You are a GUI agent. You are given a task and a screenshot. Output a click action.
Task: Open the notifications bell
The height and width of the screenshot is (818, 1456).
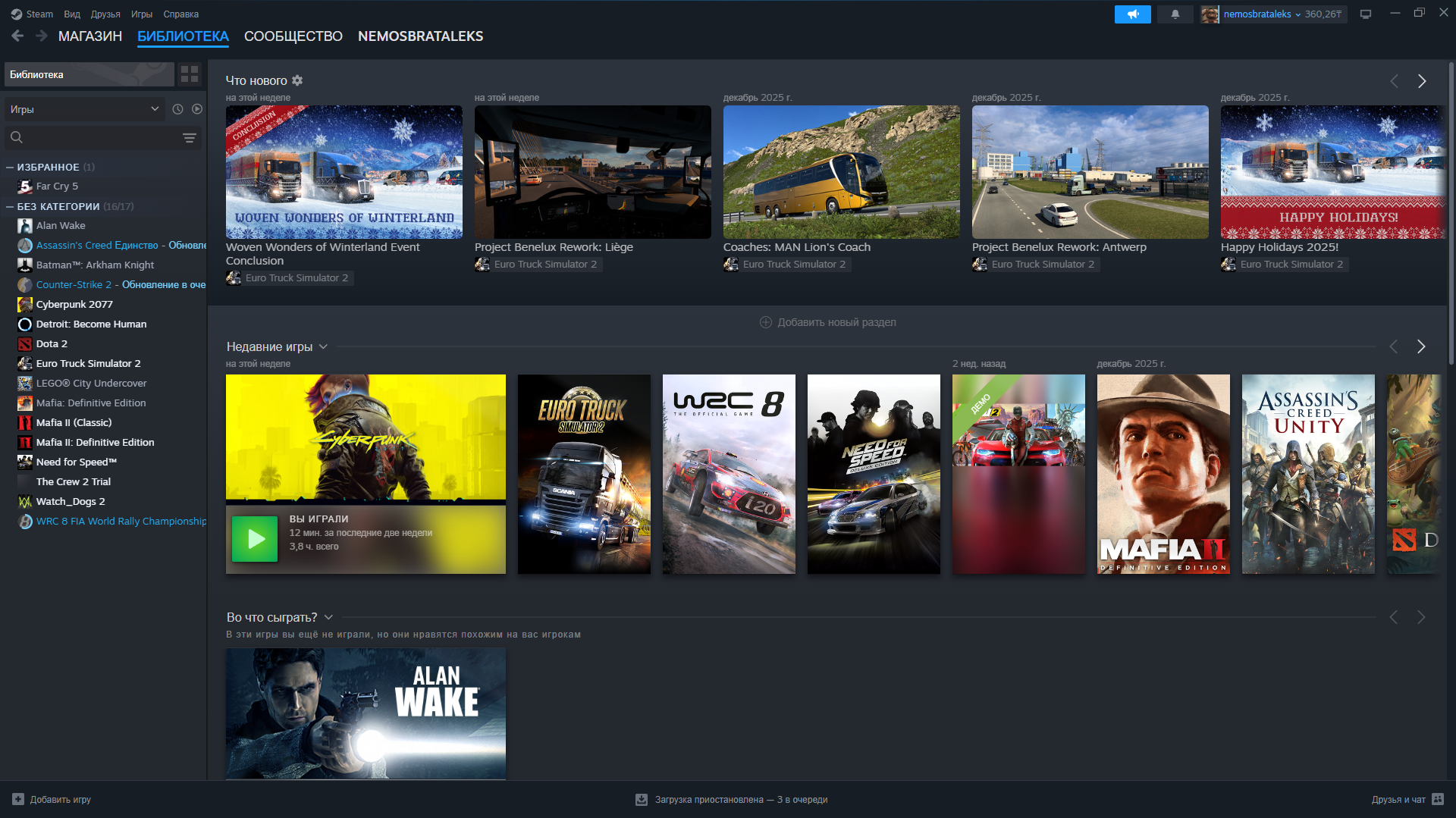point(1175,14)
